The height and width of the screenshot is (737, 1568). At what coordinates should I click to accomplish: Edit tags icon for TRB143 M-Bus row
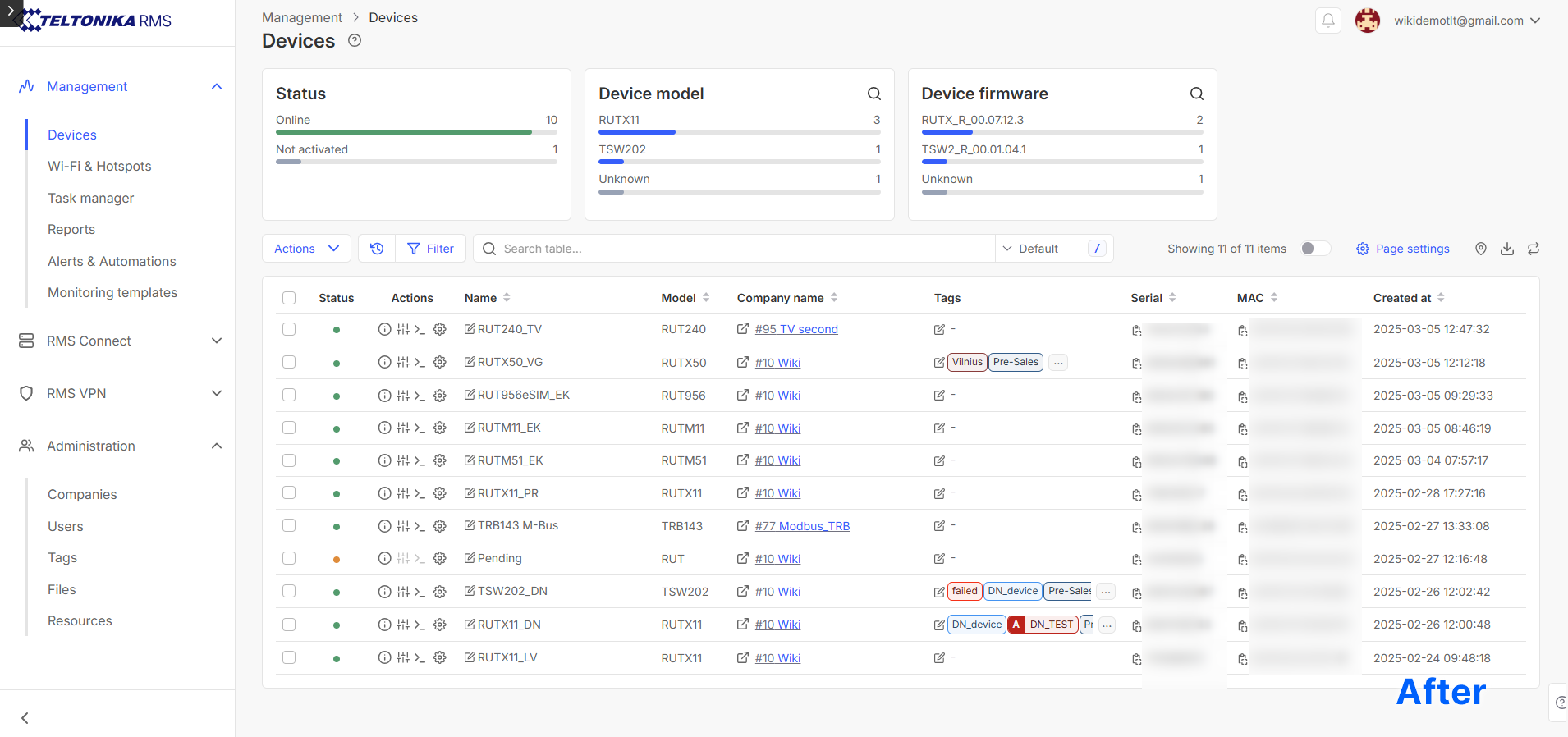(939, 526)
